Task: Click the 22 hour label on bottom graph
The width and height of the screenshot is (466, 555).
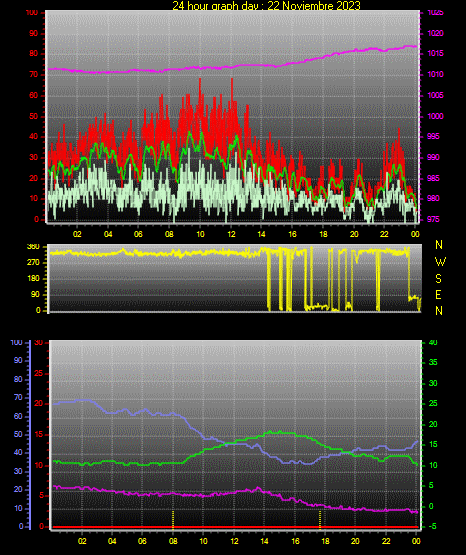Action: click(386, 541)
